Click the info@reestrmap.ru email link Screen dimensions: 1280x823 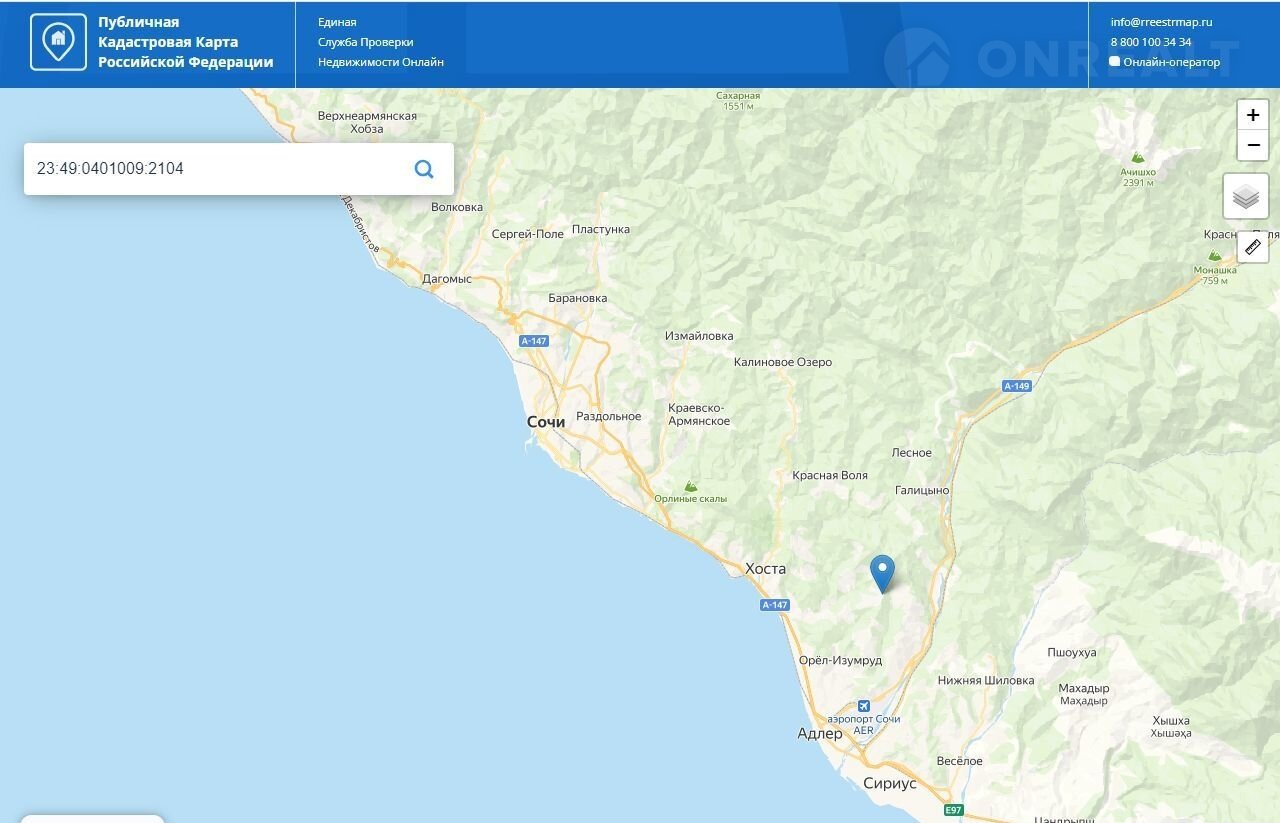click(x=1161, y=22)
